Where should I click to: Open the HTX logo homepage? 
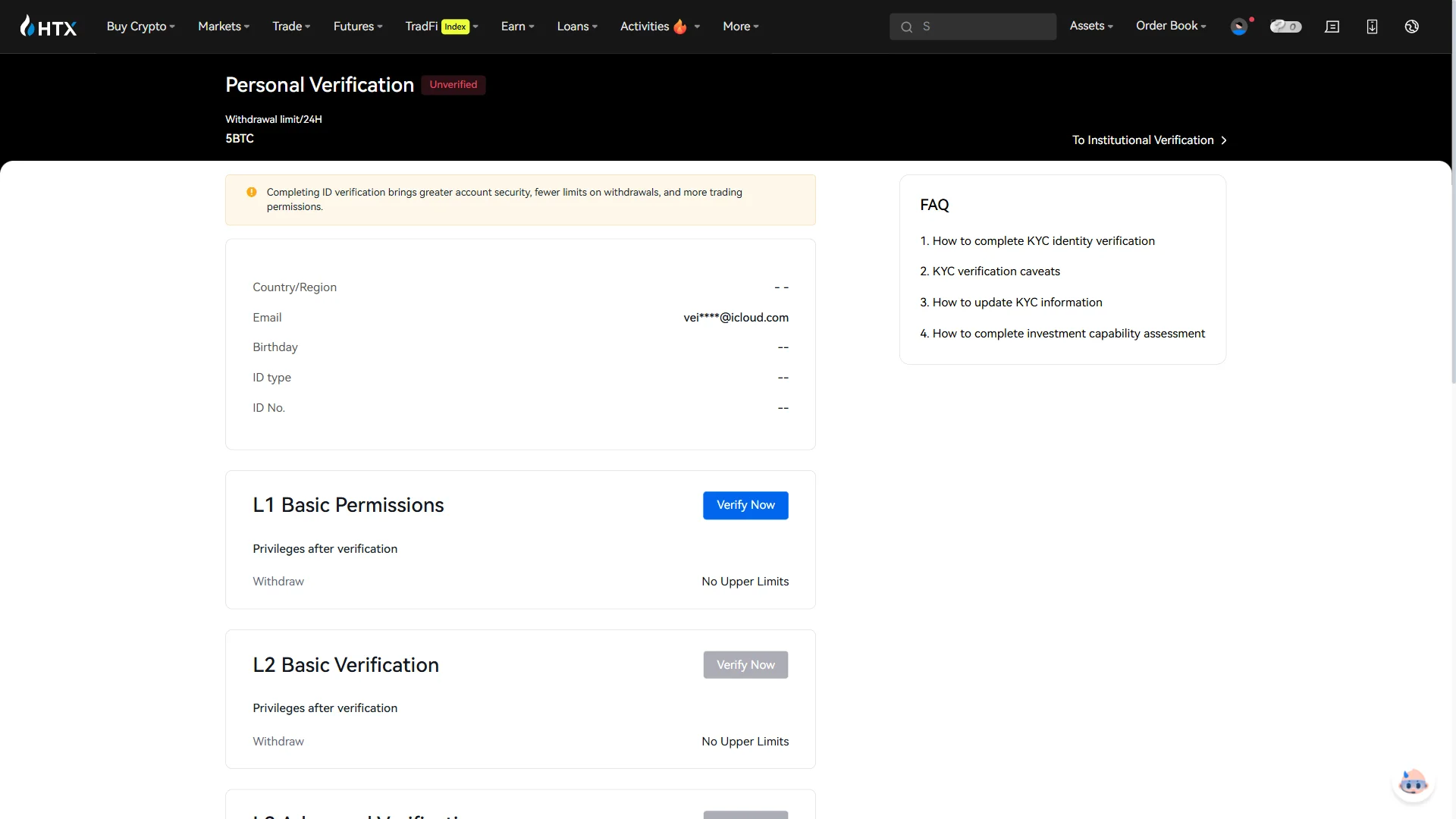(x=49, y=27)
